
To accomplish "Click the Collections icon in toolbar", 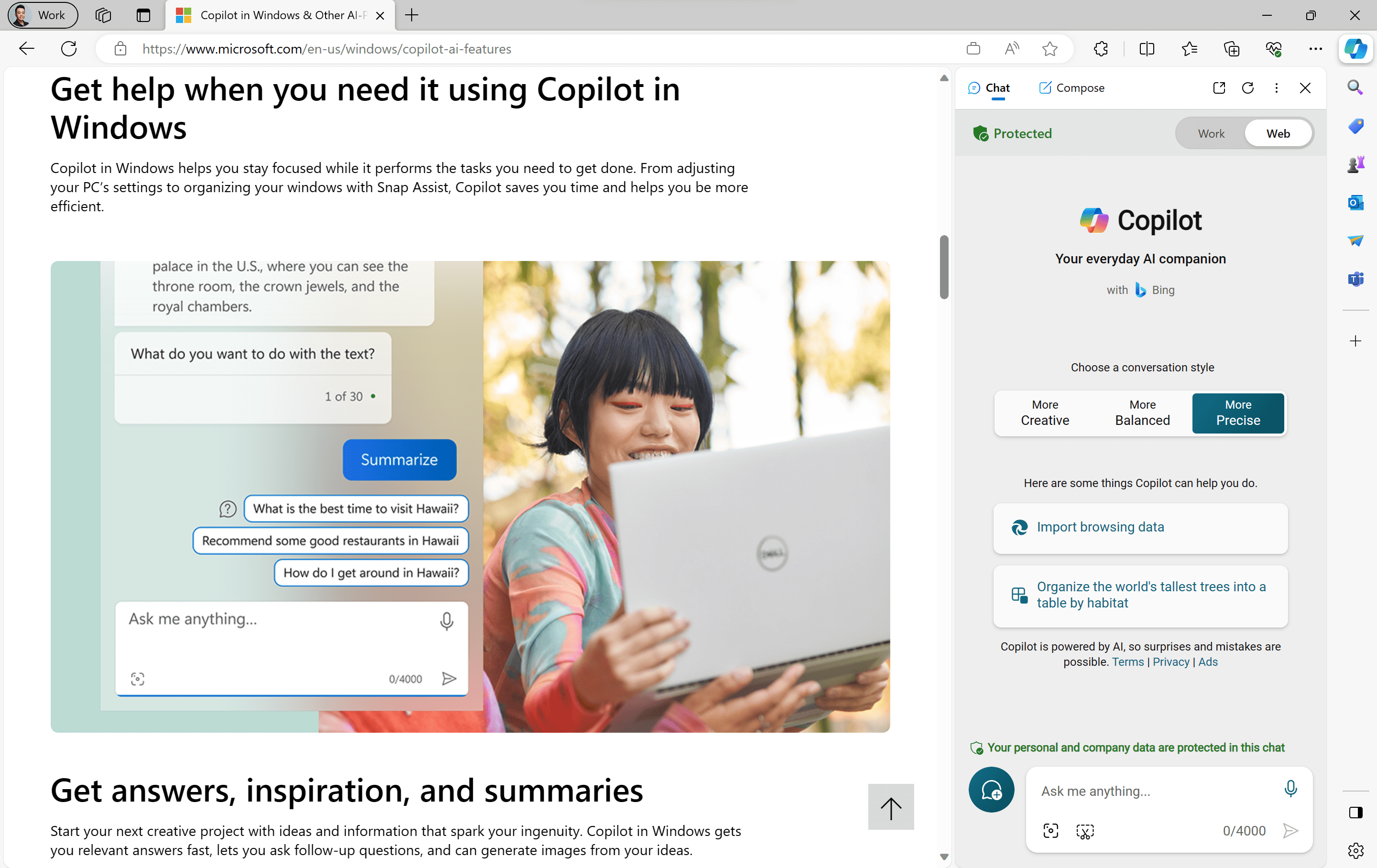I will point(1233,48).
